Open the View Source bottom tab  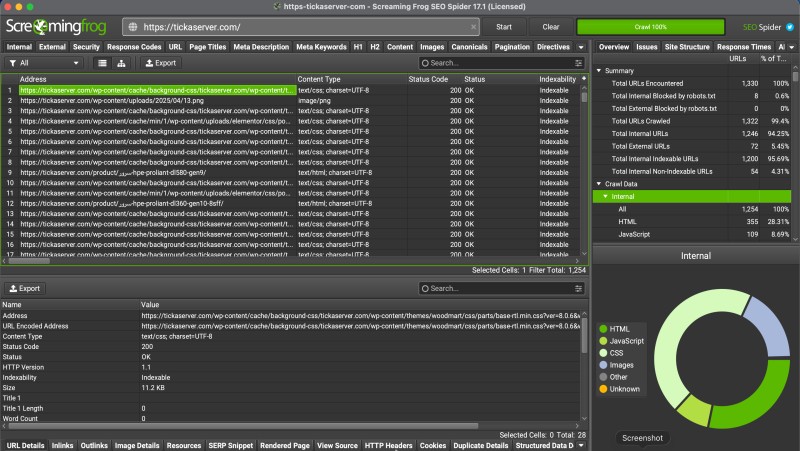click(x=337, y=445)
